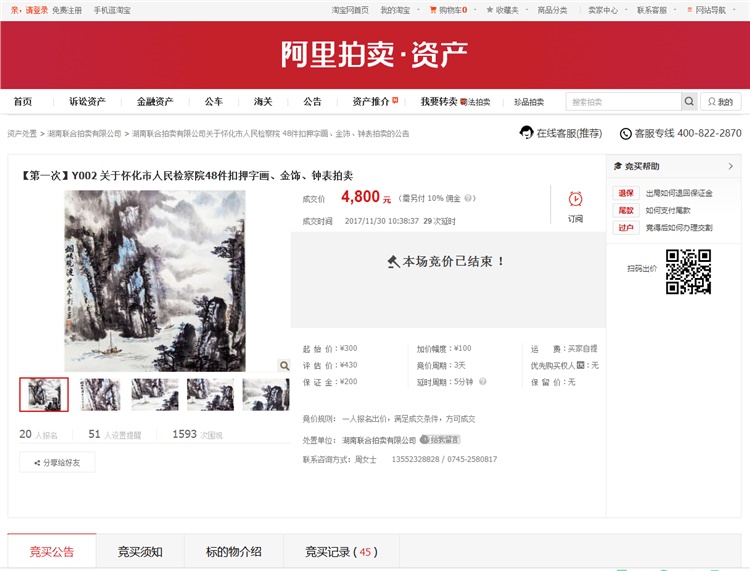Expand 网站导航 dropdown arrow

pos(734,10)
